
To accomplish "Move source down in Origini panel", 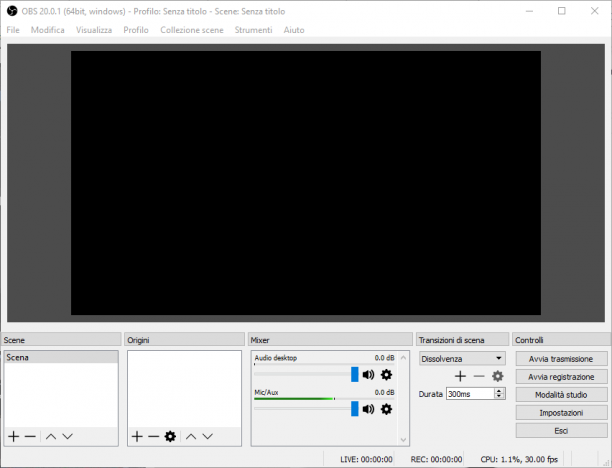I will click(x=208, y=436).
